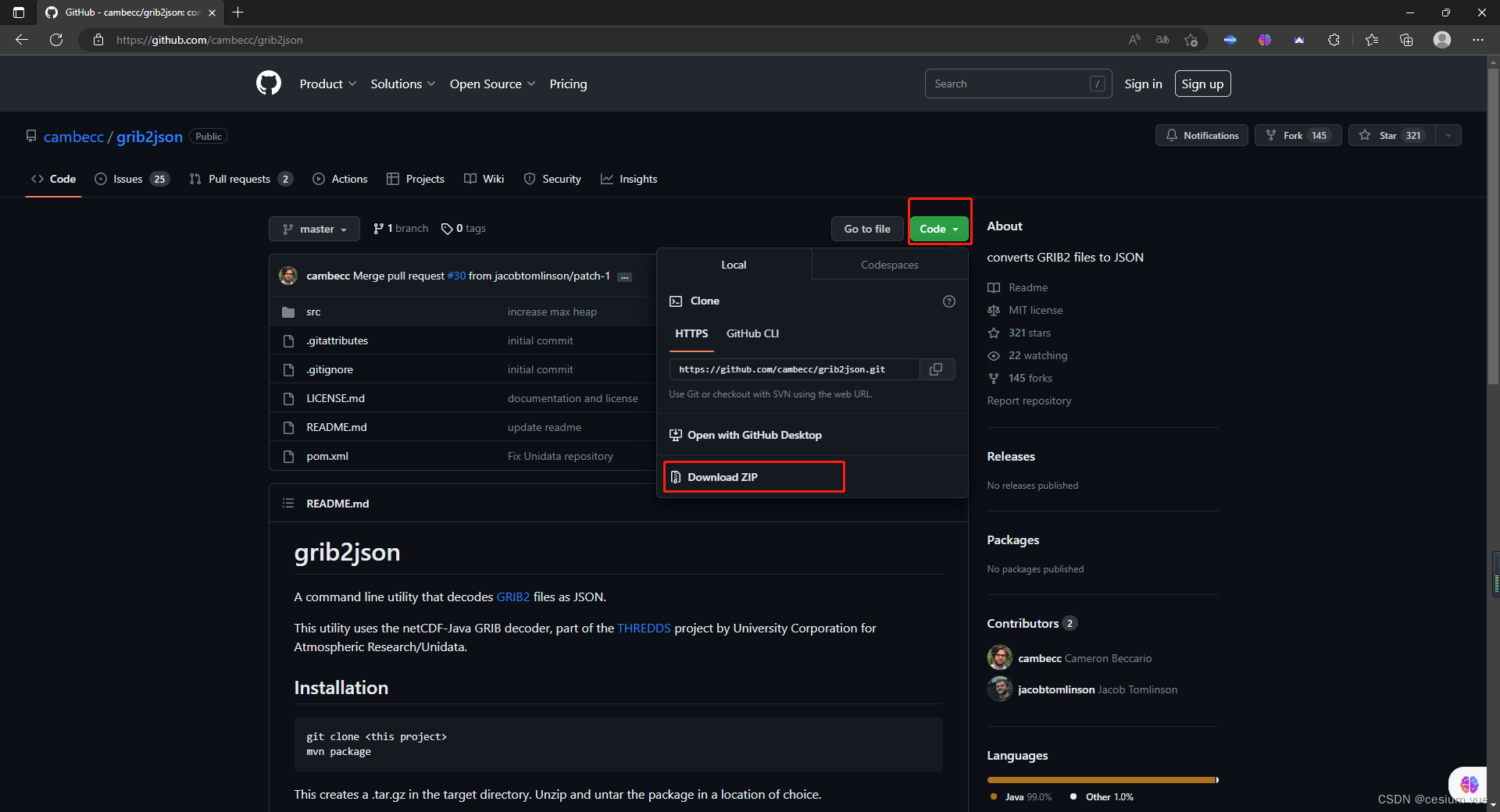Click the translate icon in address bar

coord(1162,40)
